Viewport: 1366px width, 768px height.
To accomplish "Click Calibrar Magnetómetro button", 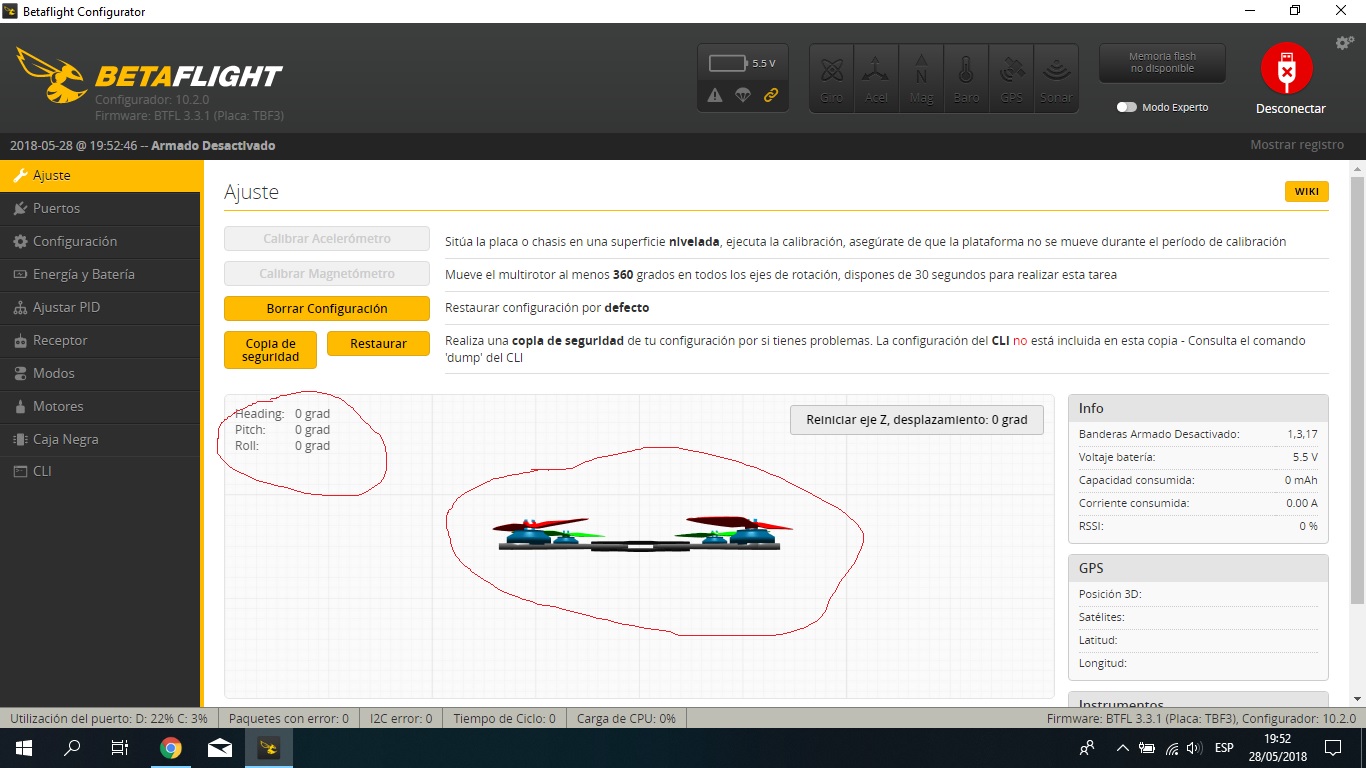I will click(x=327, y=274).
